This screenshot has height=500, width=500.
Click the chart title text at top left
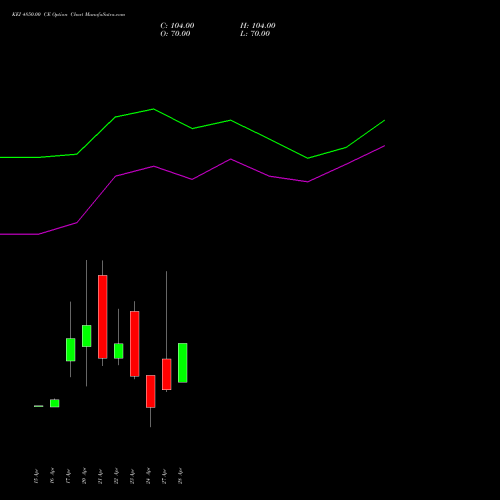tap(68, 15)
